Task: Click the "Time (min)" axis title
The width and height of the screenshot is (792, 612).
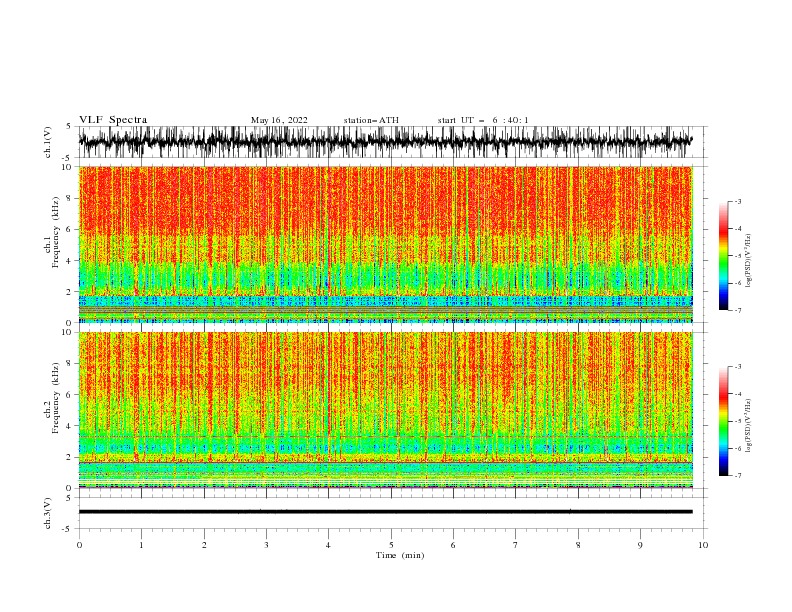Action: [400, 555]
